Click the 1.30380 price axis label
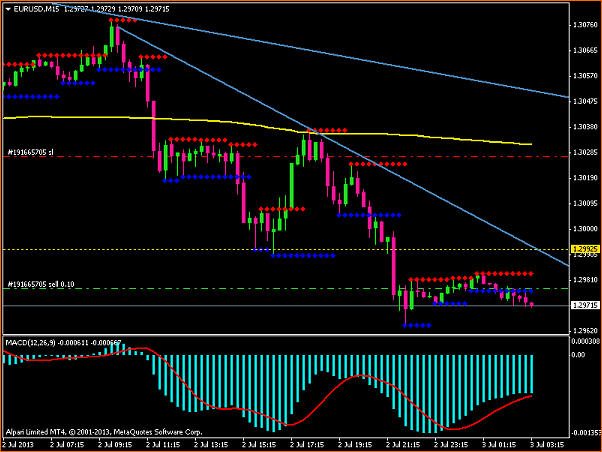602x452 pixels. (585, 127)
